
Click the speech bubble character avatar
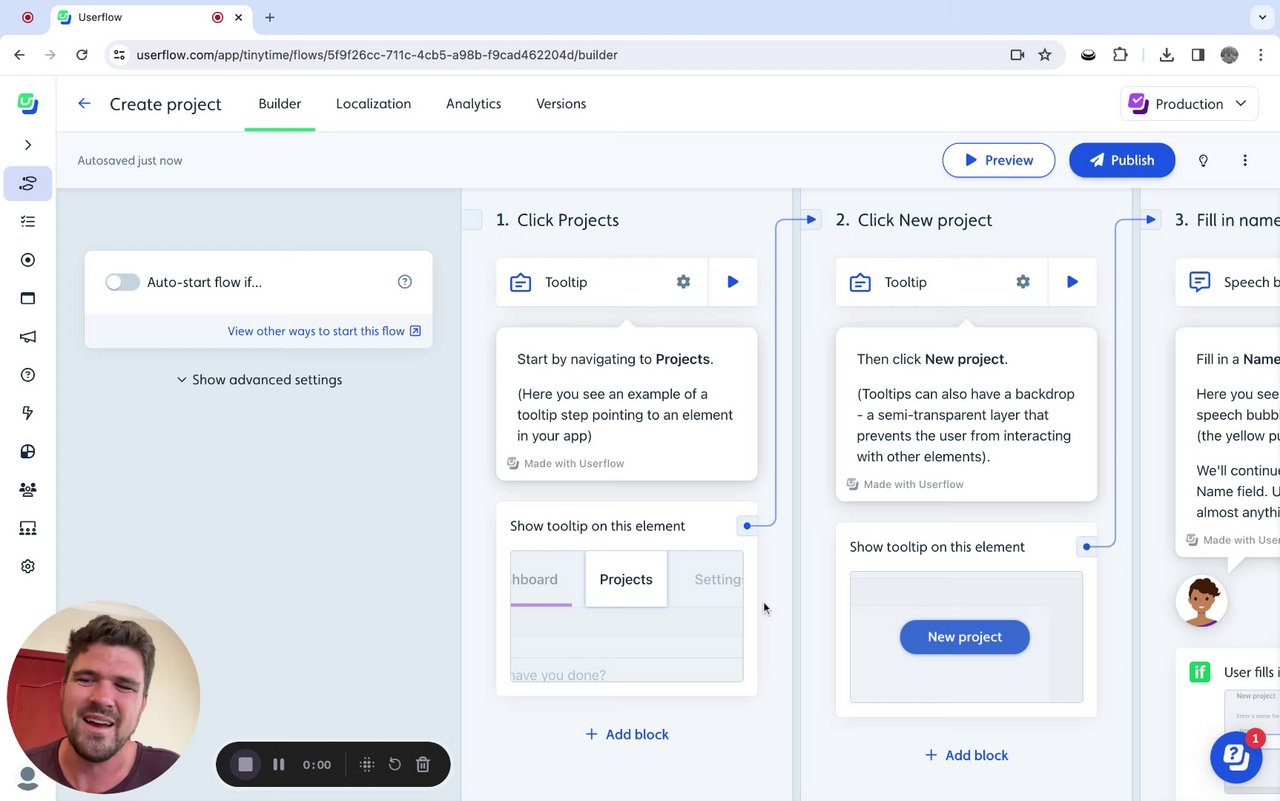point(1201,601)
